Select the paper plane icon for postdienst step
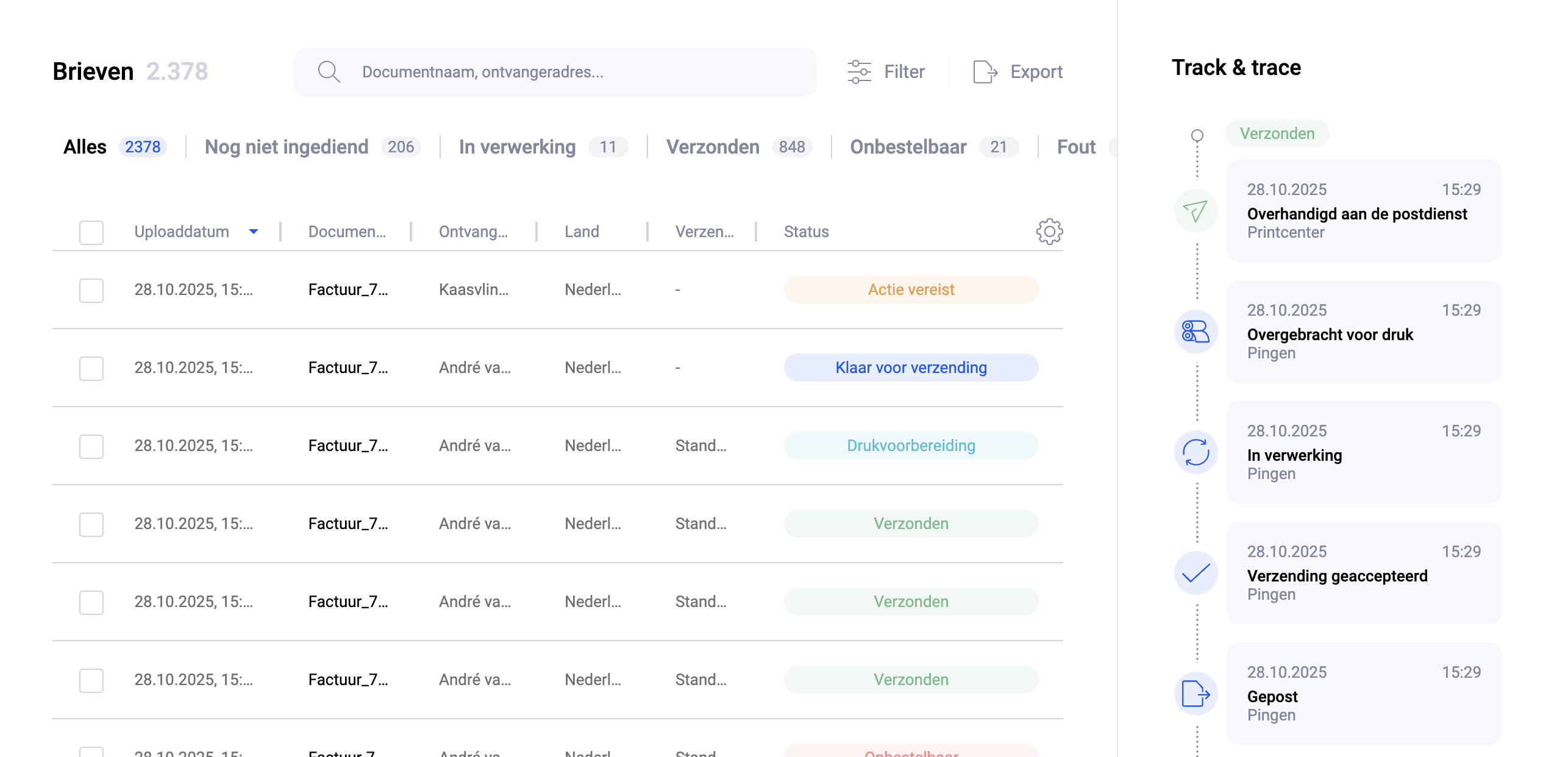Viewport: 1568px width, 757px height. click(x=1196, y=212)
